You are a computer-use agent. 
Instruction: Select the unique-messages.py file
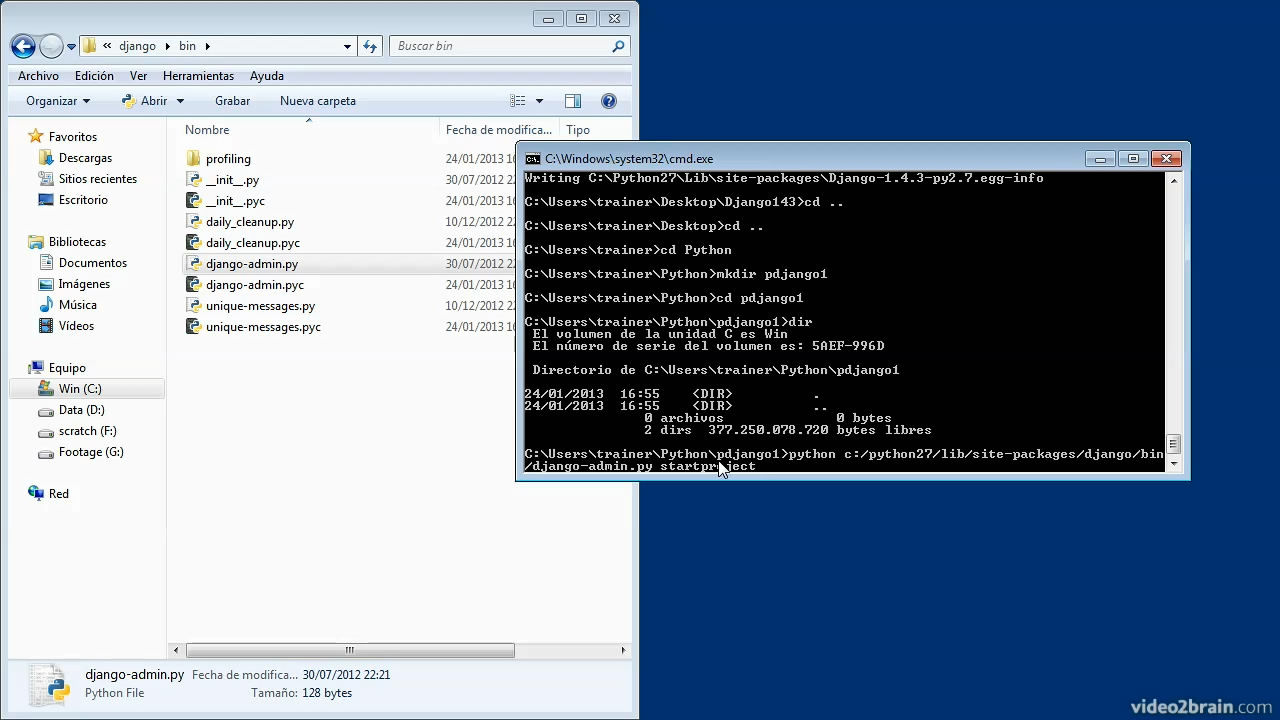click(x=260, y=306)
